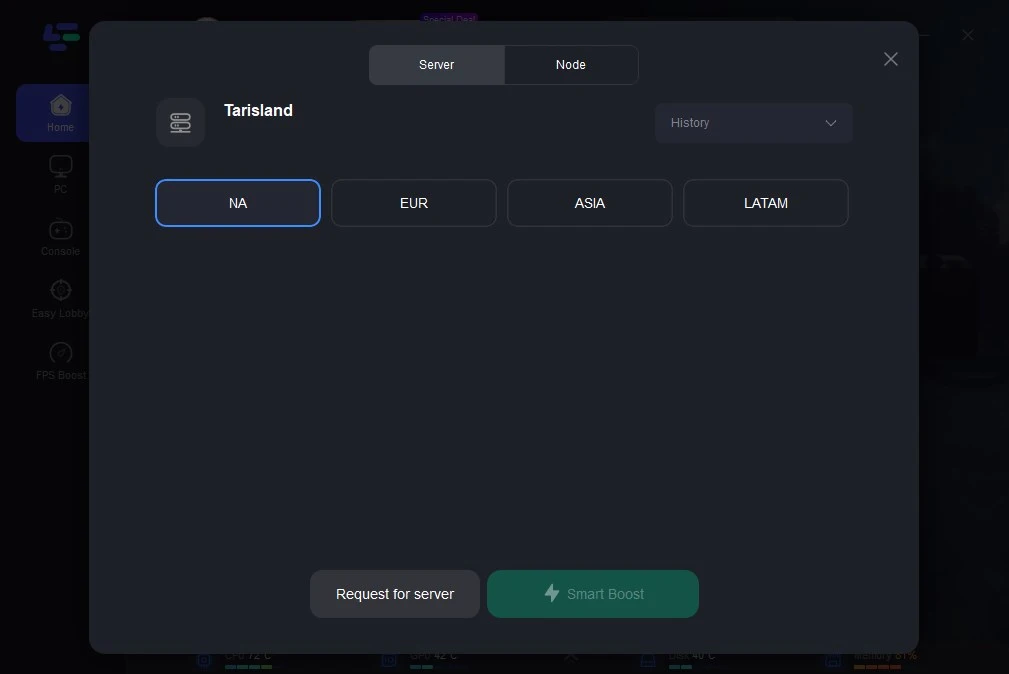Image resolution: width=1009 pixels, height=674 pixels.
Task: Select the LATAM server region
Action: (766, 203)
